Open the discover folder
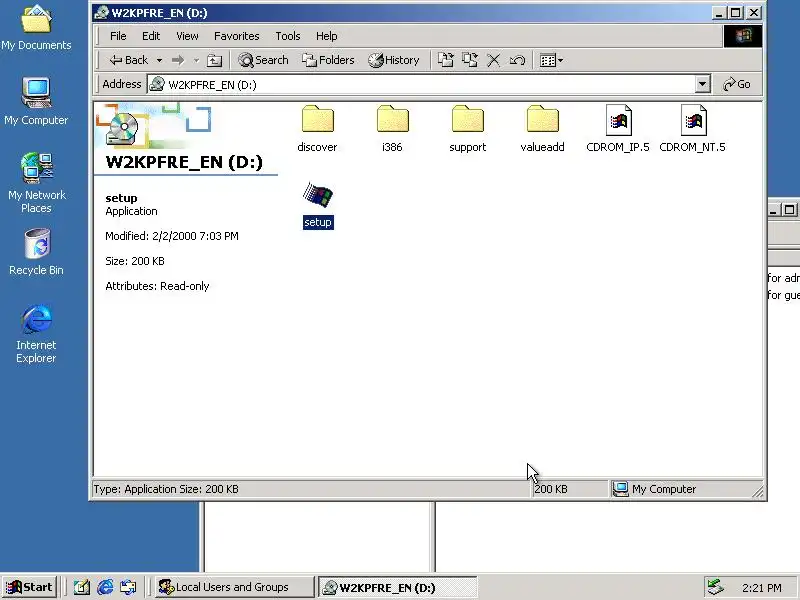800x600 pixels. pyautogui.click(x=317, y=129)
